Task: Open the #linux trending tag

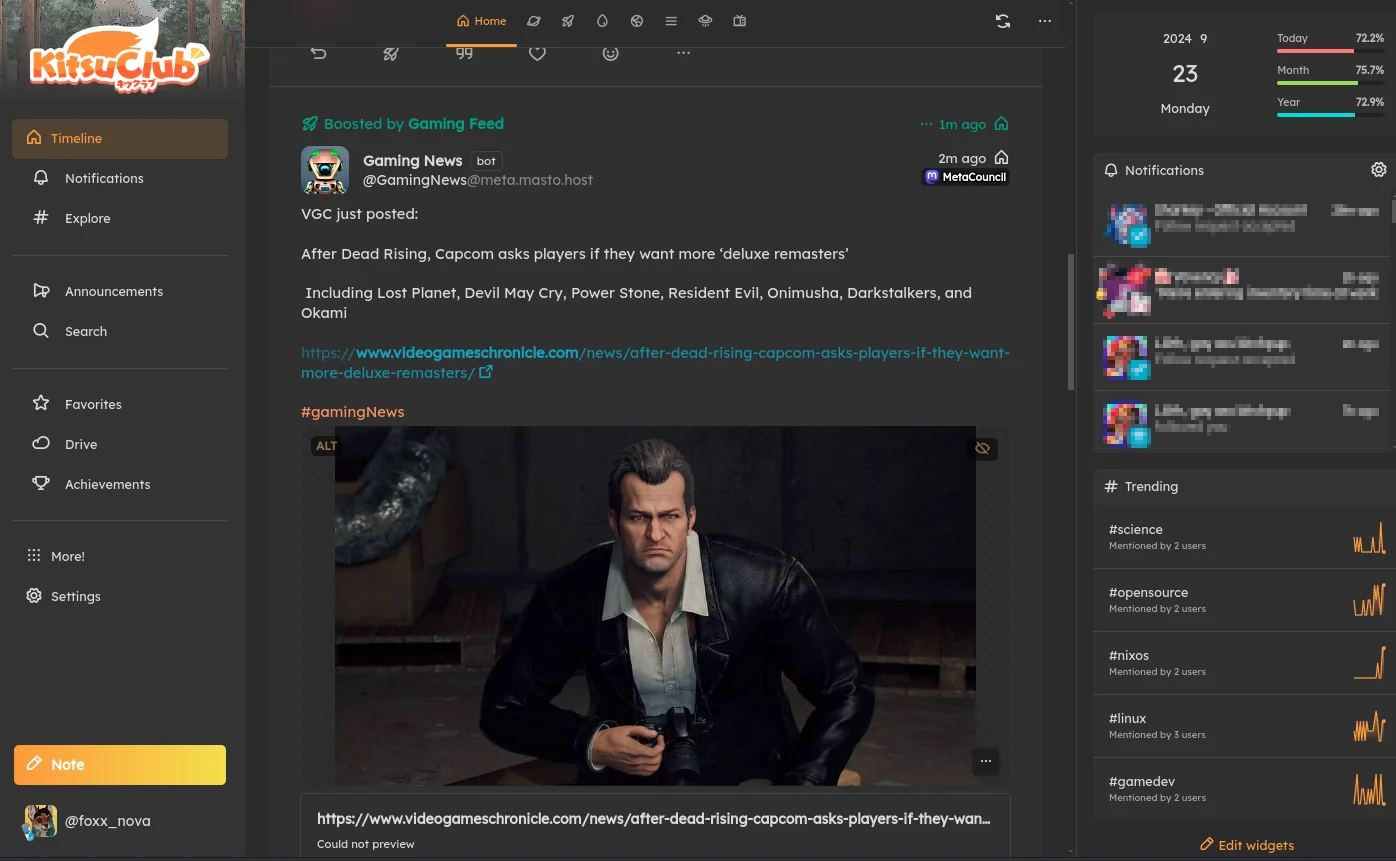Action: (x=1128, y=719)
